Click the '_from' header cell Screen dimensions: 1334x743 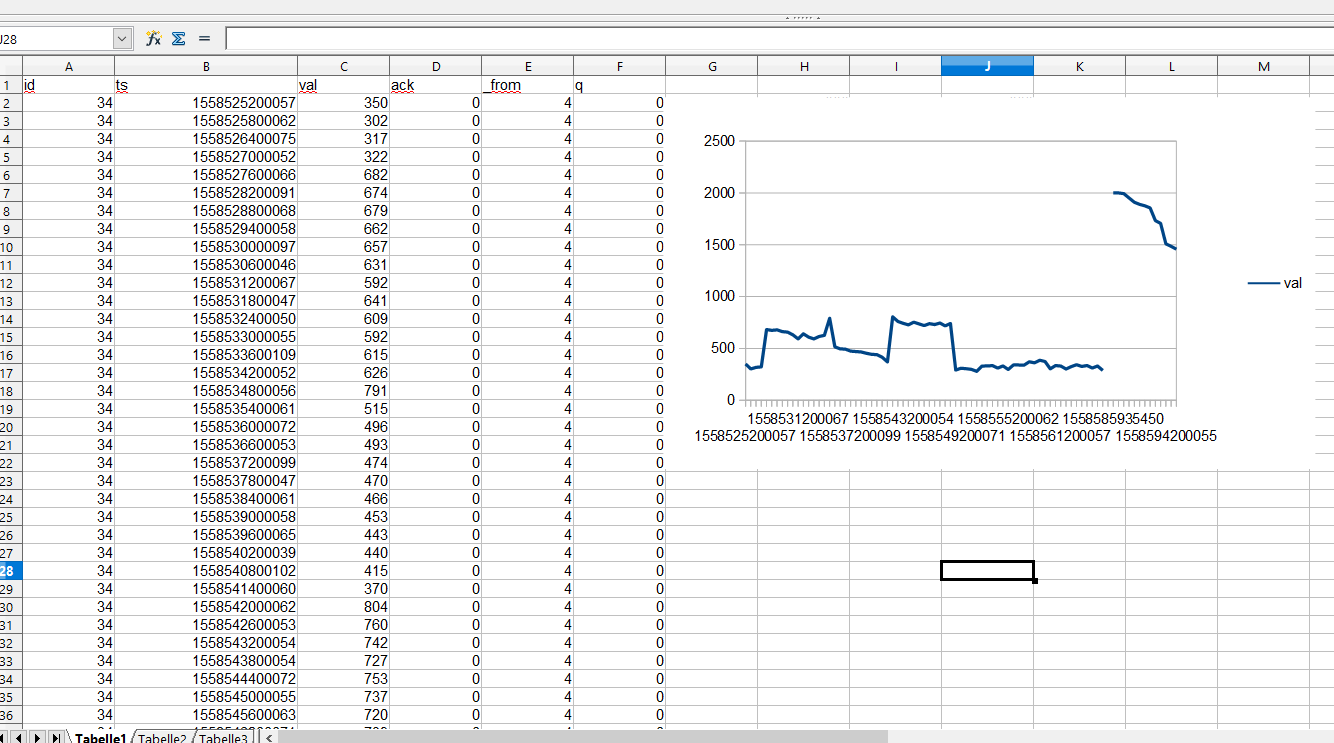527,85
